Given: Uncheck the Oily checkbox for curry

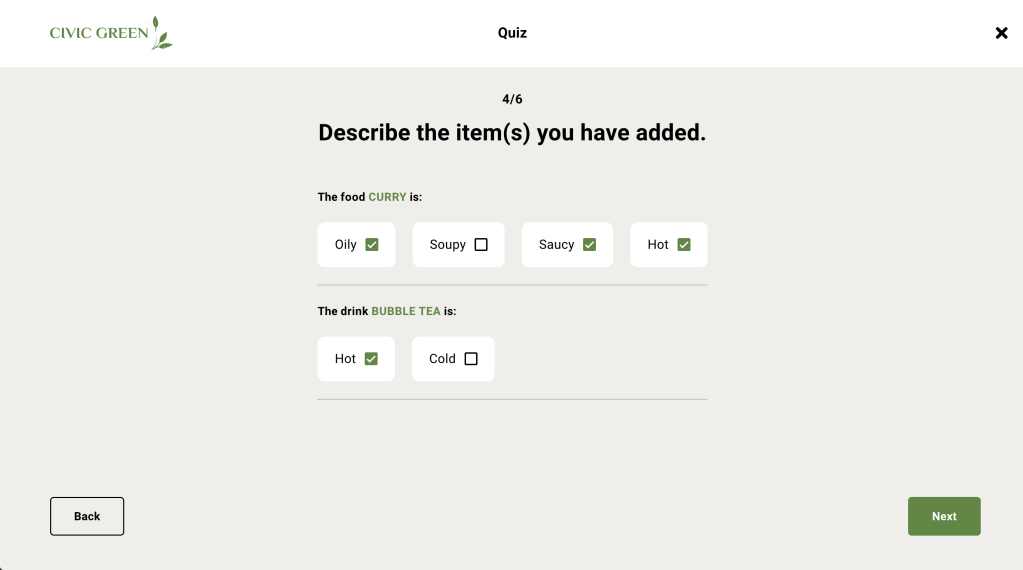Looking at the screenshot, I should [372, 245].
